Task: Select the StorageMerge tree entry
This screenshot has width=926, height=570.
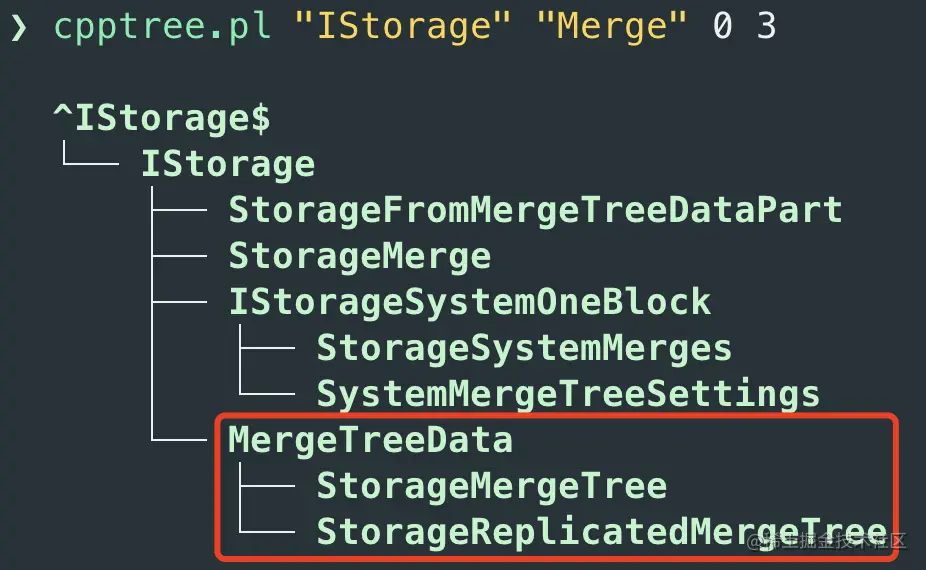Action: click(x=360, y=256)
